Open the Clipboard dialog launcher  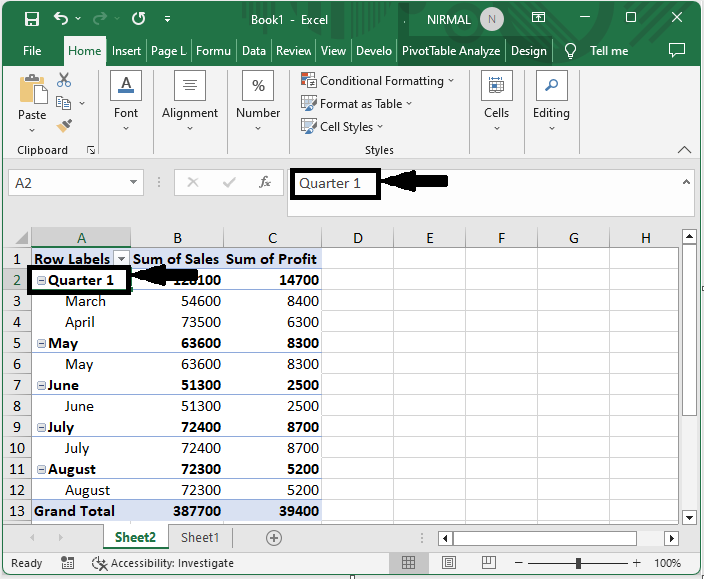pyautogui.click(x=91, y=150)
